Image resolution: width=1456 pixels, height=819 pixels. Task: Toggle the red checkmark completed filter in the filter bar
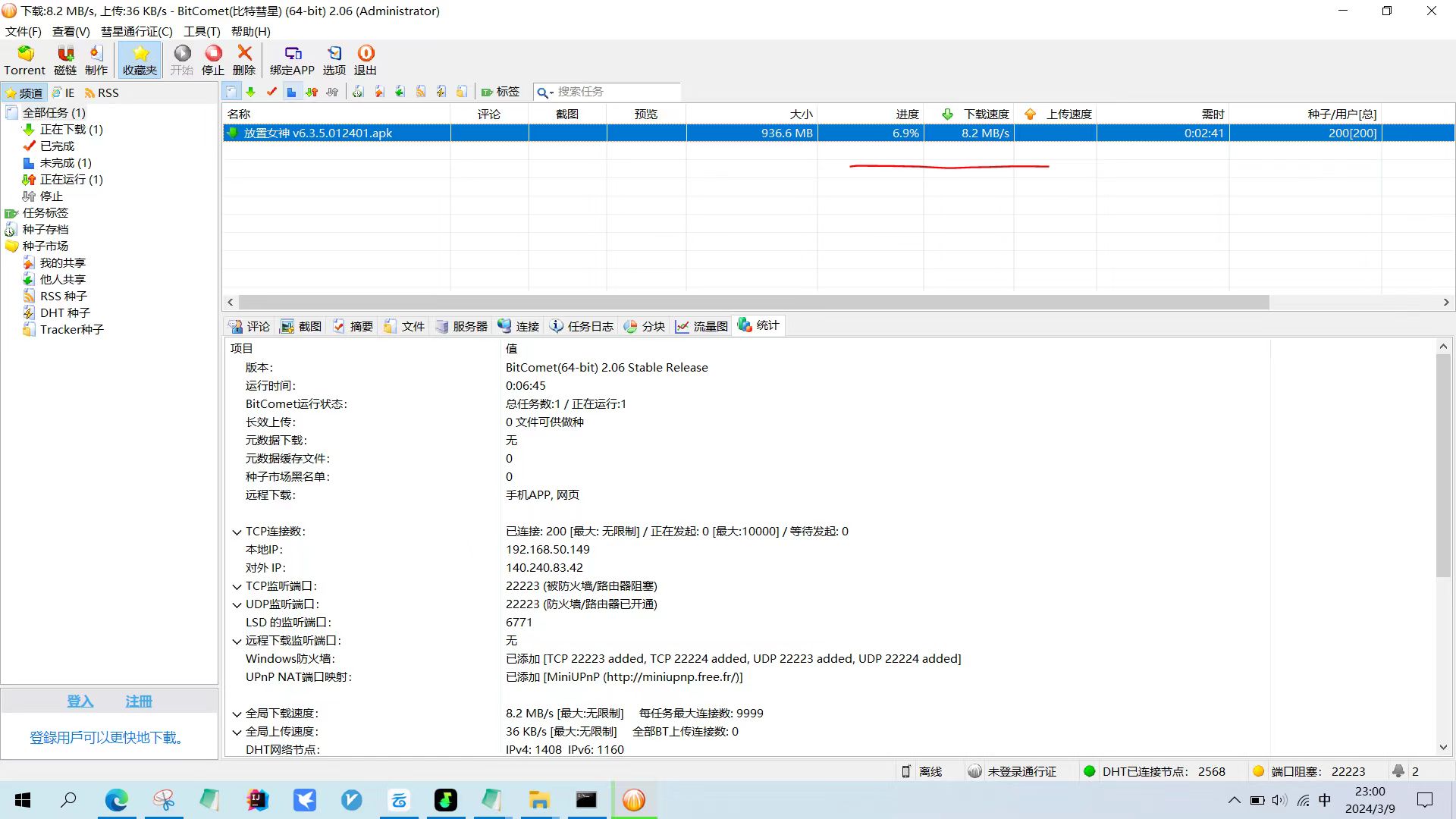point(271,92)
